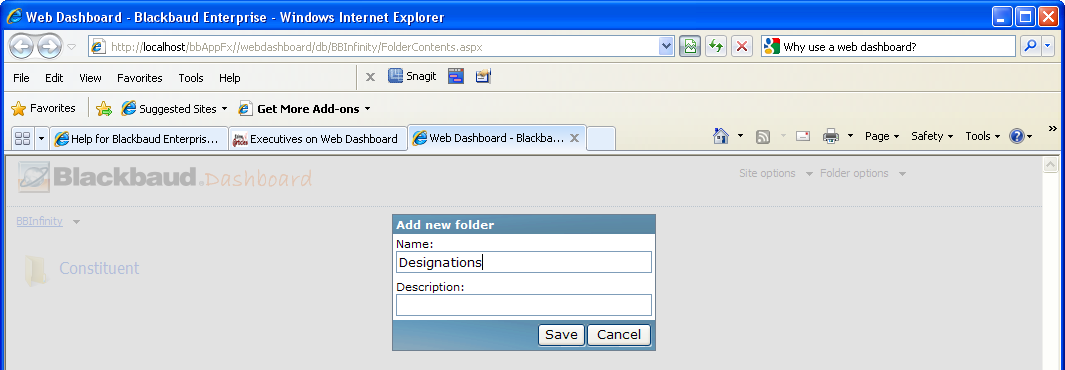Click the browser Back arrow button
The height and width of the screenshot is (370, 1065).
click(x=22, y=47)
